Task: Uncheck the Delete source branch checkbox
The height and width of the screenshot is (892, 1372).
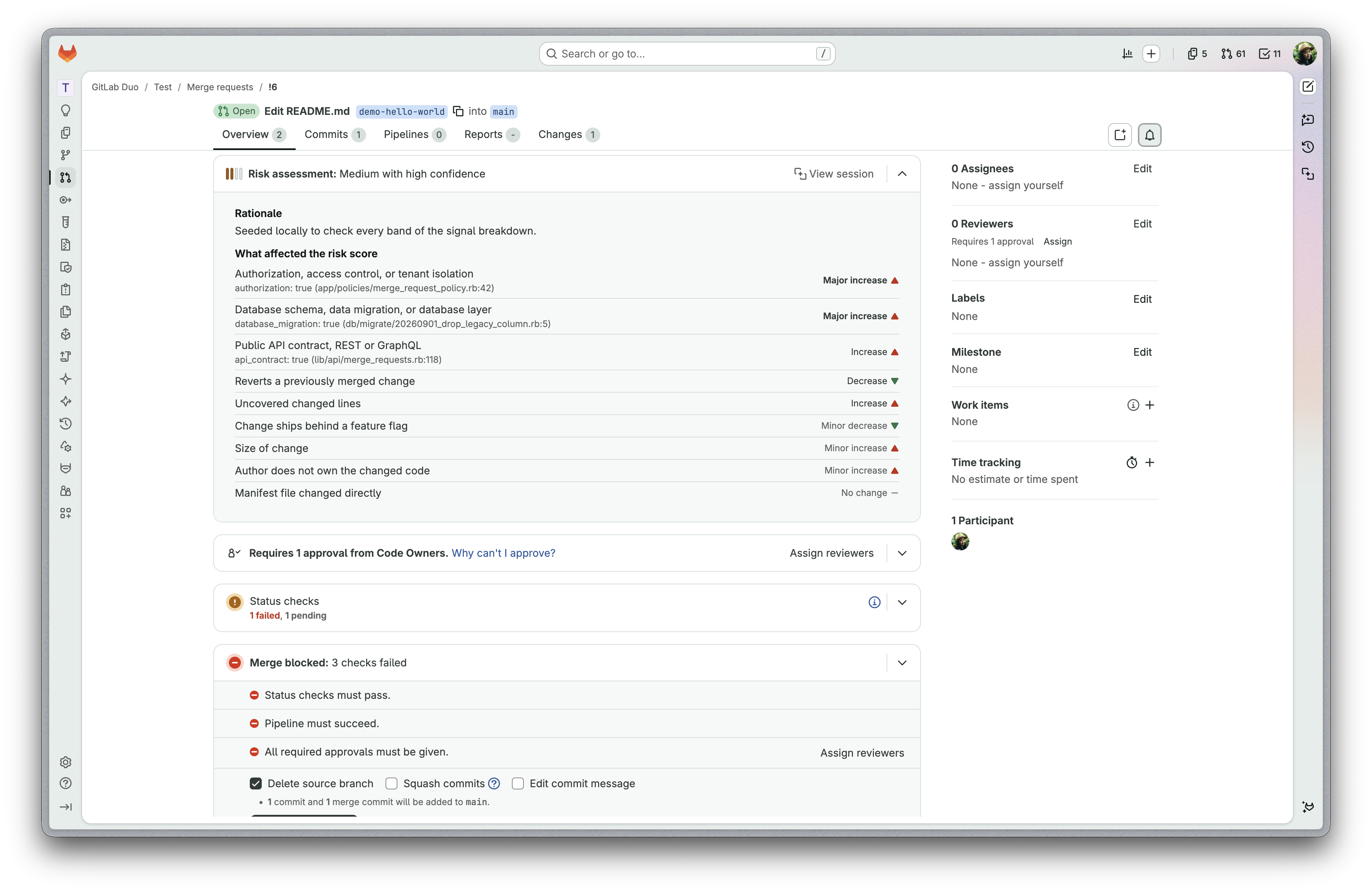Action: 256,783
